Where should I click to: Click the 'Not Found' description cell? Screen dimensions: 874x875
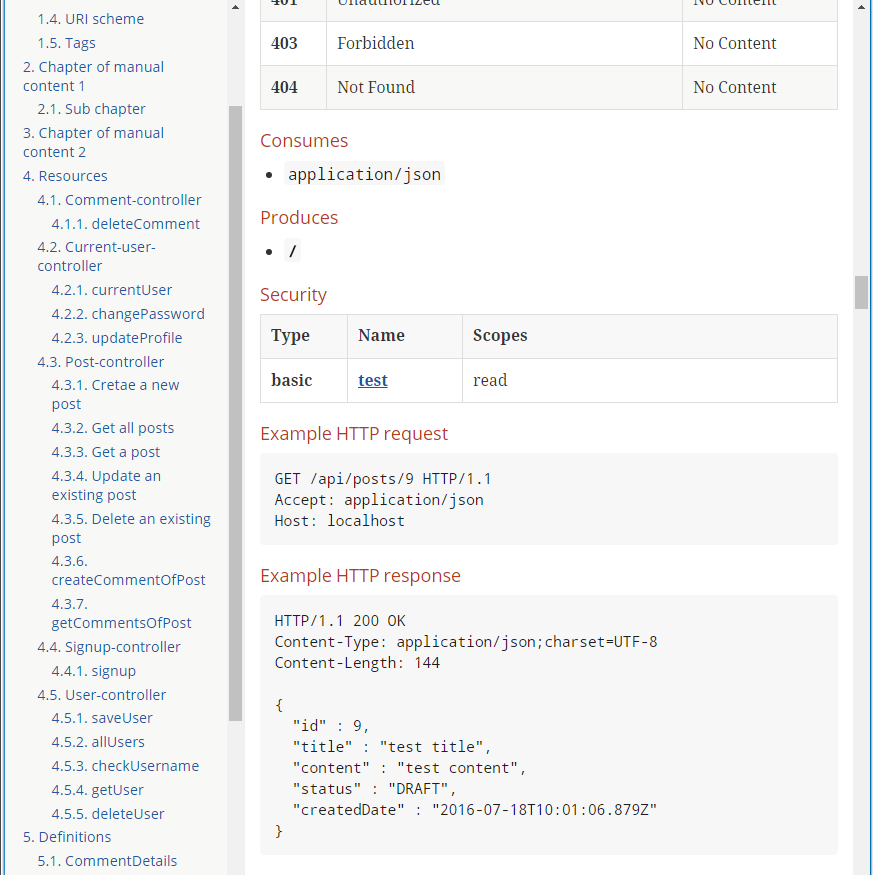click(x=505, y=88)
